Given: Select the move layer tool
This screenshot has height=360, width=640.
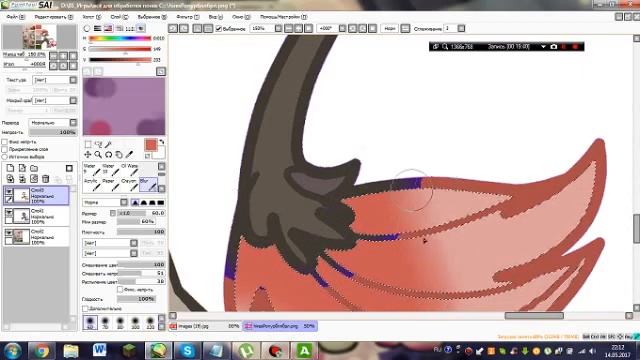Looking at the screenshot, I should (88, 155).
